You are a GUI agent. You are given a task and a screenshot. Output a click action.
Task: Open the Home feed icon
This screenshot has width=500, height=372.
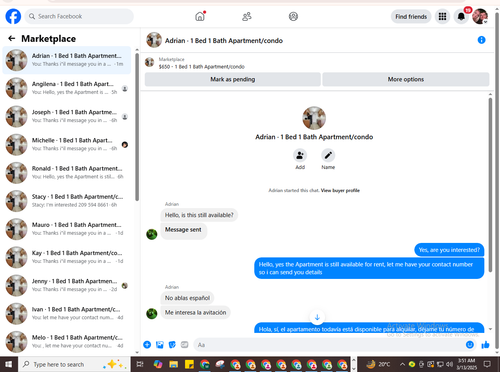tap(200, 16)
